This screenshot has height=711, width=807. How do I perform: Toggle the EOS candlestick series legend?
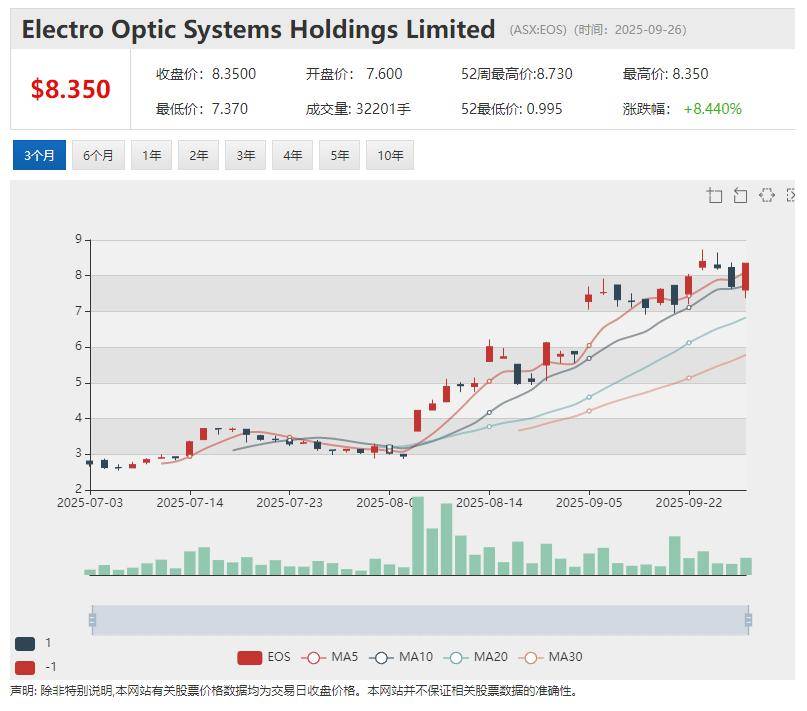264,657
